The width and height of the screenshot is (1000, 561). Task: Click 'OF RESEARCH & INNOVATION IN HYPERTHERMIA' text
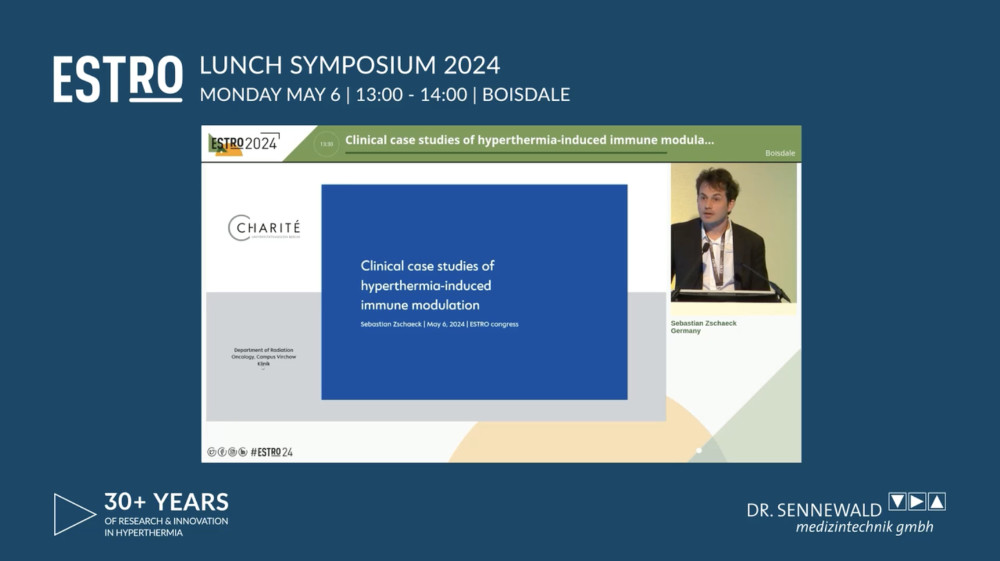[166, 527]
